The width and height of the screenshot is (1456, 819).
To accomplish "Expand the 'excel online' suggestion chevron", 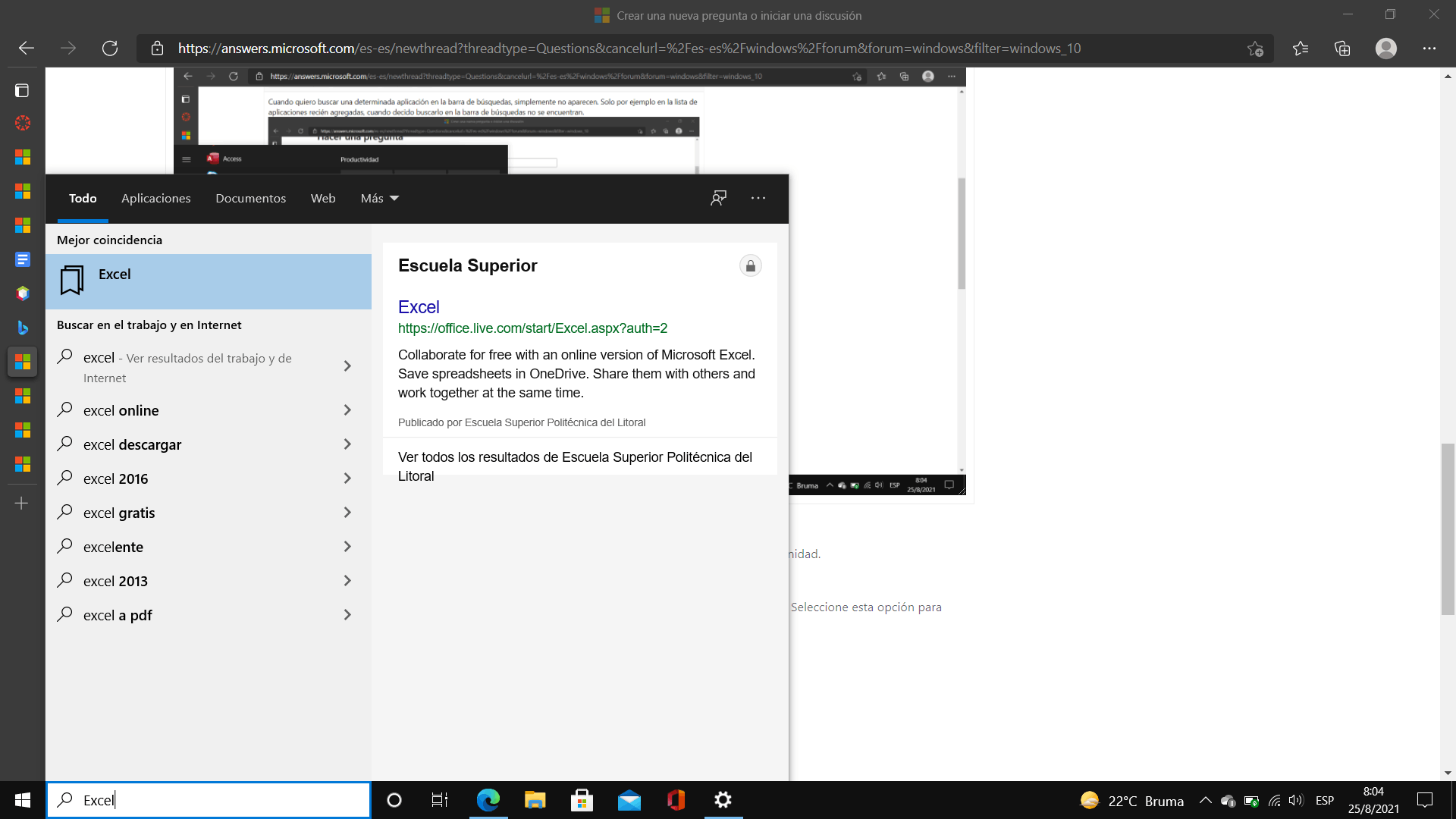I will 347,410.
